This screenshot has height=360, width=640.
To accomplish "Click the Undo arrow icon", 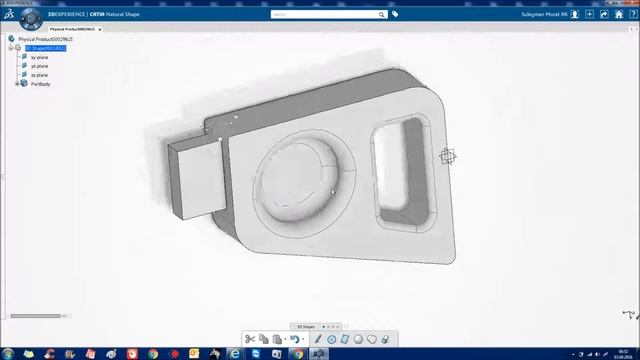I will 295,339.
